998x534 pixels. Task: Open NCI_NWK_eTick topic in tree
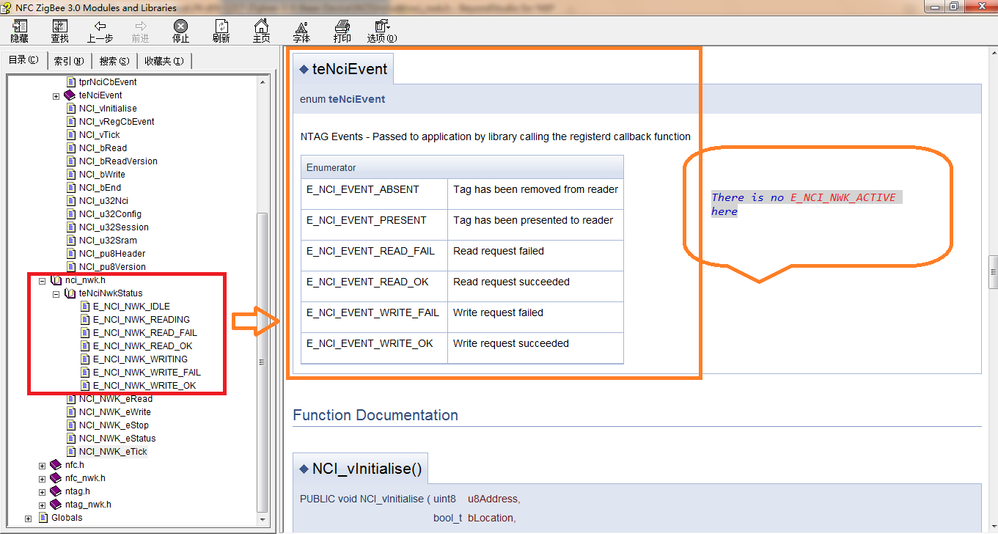click(113, 452)
